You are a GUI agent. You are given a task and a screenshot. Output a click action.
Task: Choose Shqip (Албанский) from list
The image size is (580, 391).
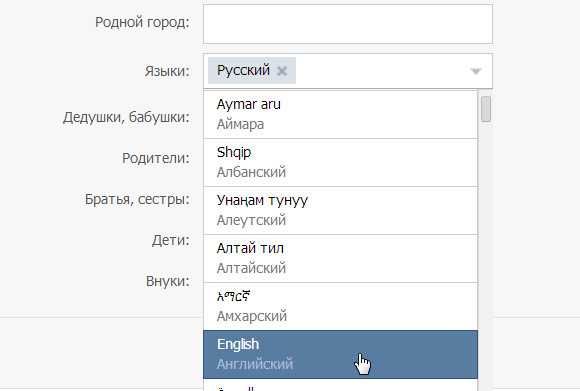340,163
